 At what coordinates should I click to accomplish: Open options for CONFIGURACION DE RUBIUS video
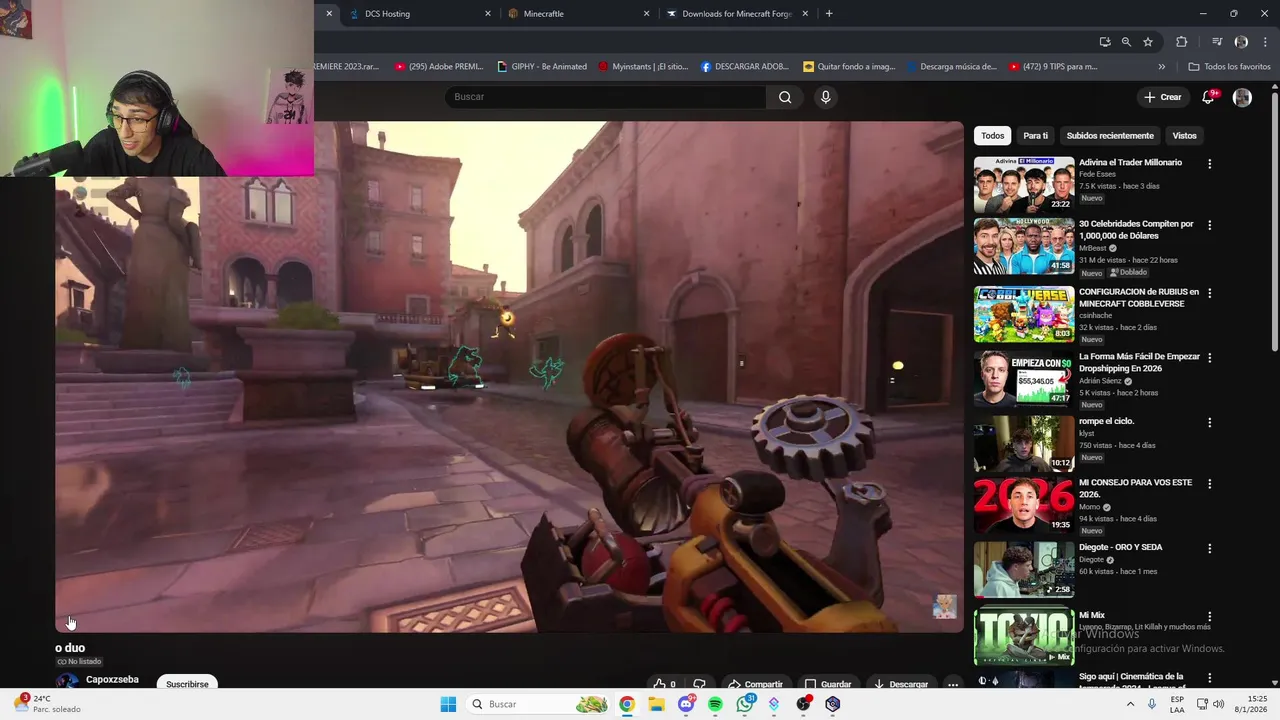point(1209,293)
